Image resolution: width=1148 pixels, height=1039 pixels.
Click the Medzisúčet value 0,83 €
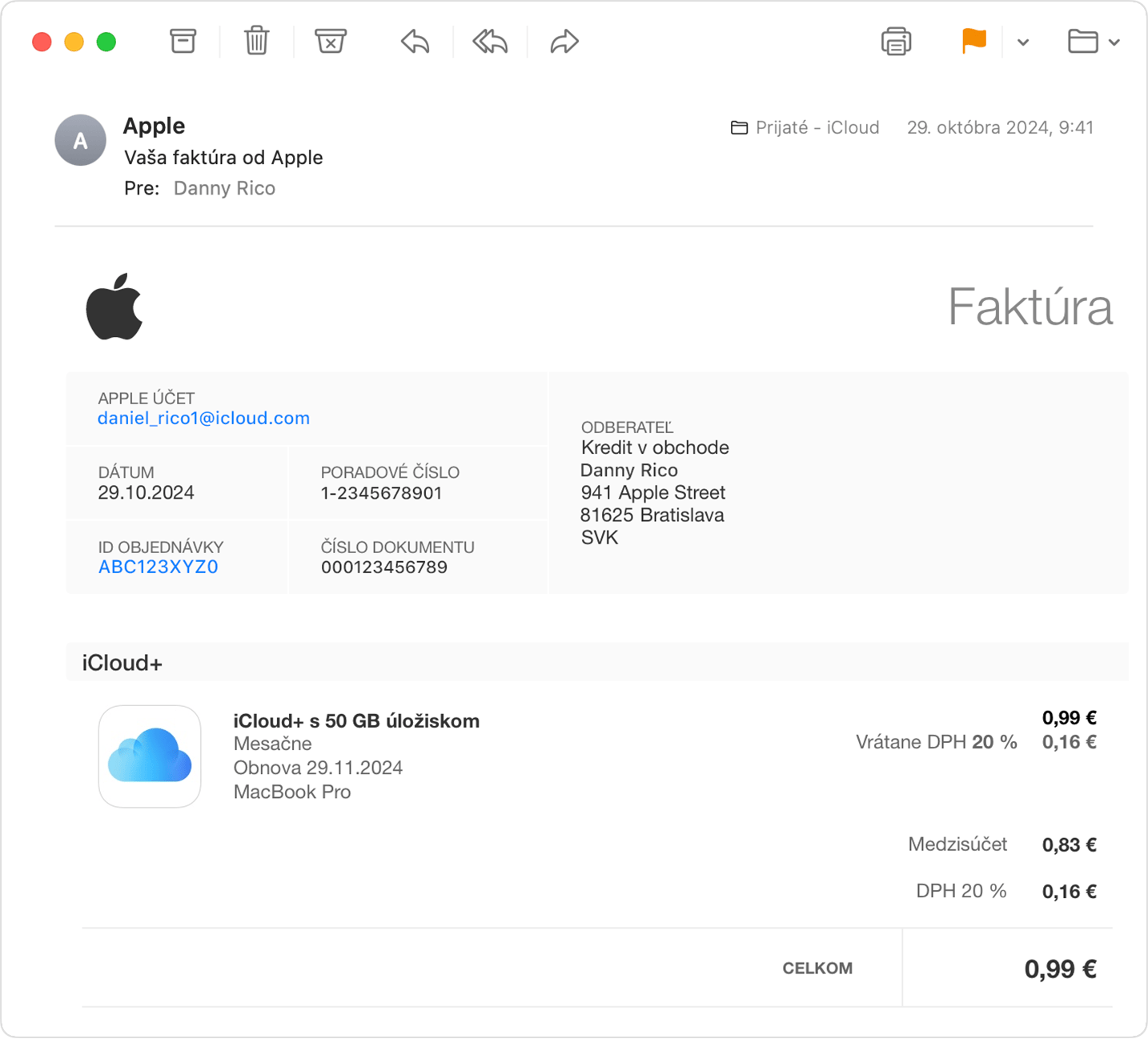tap(1070, 844)
